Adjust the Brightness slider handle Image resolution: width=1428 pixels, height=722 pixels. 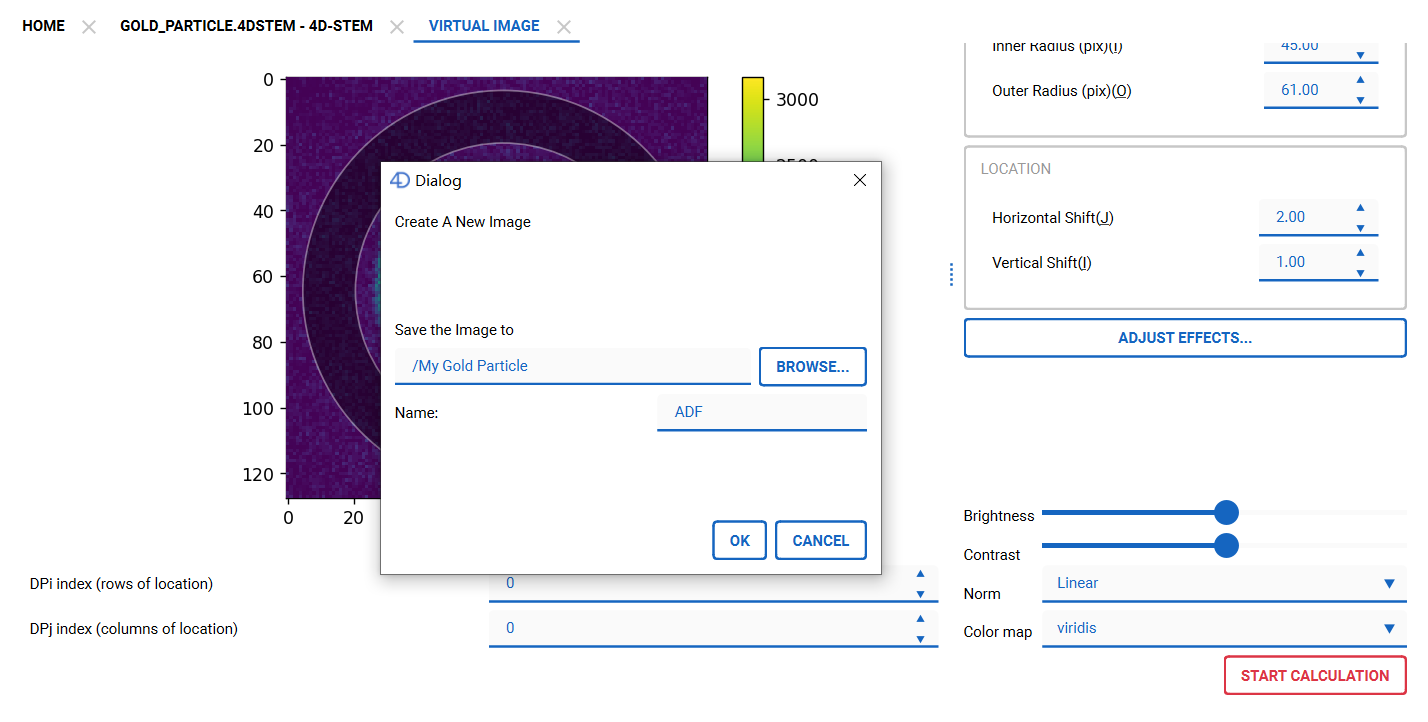pos(1226,513)
